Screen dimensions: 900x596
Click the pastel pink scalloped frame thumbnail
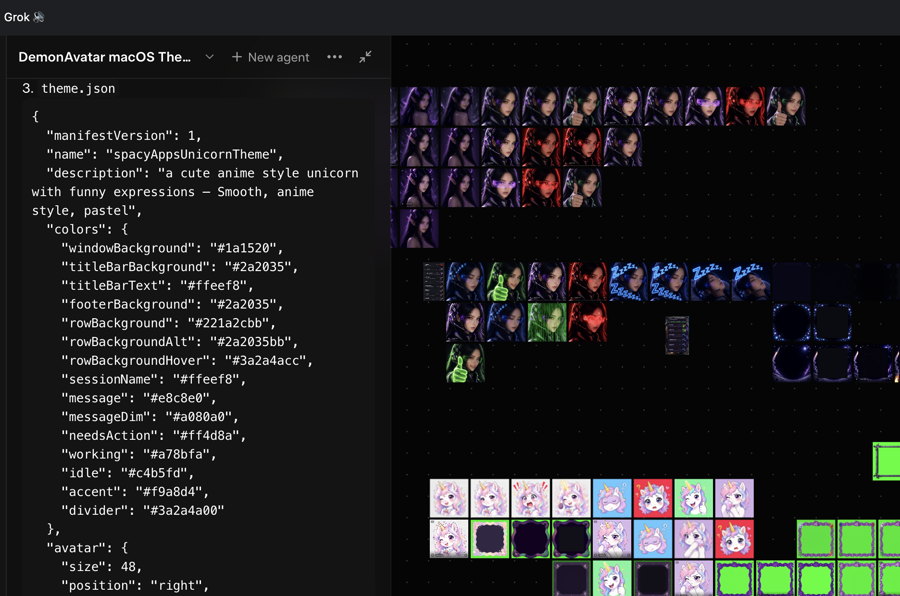490,539
